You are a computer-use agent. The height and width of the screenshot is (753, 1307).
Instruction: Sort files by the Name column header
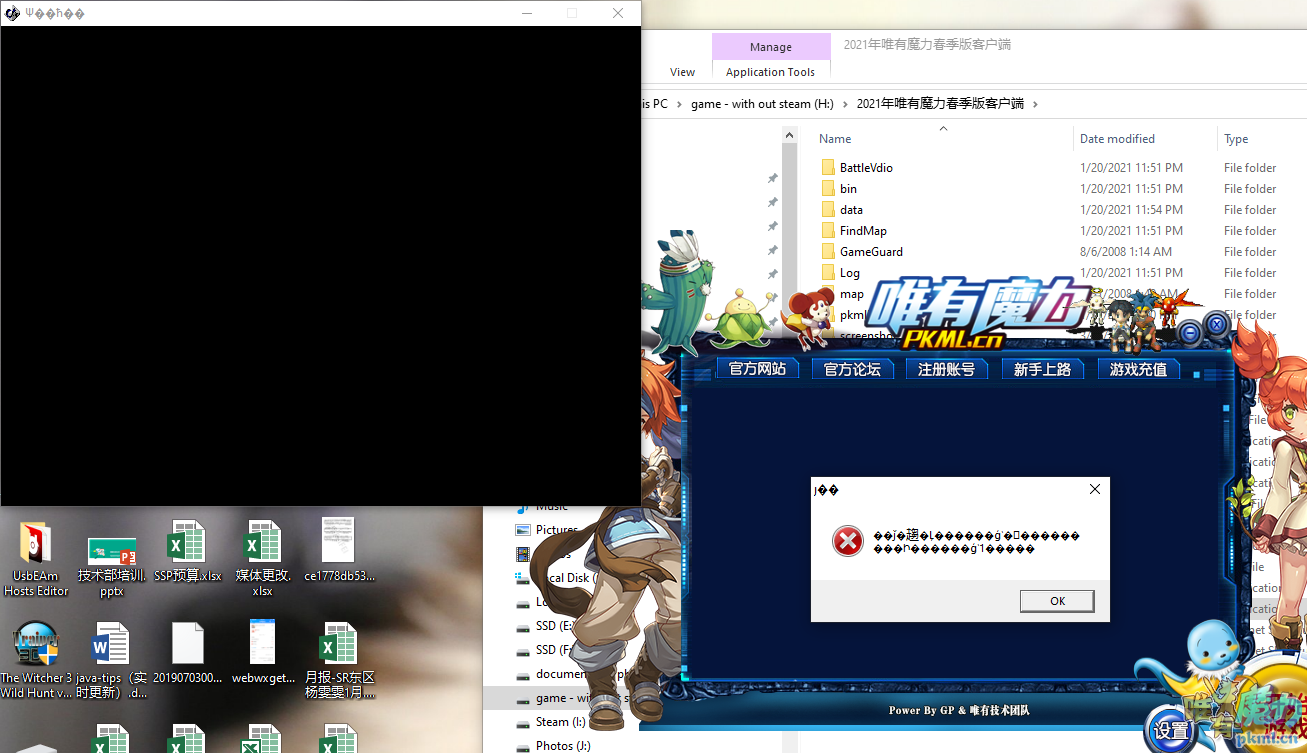pyautogui.click(x=835, y=139)
